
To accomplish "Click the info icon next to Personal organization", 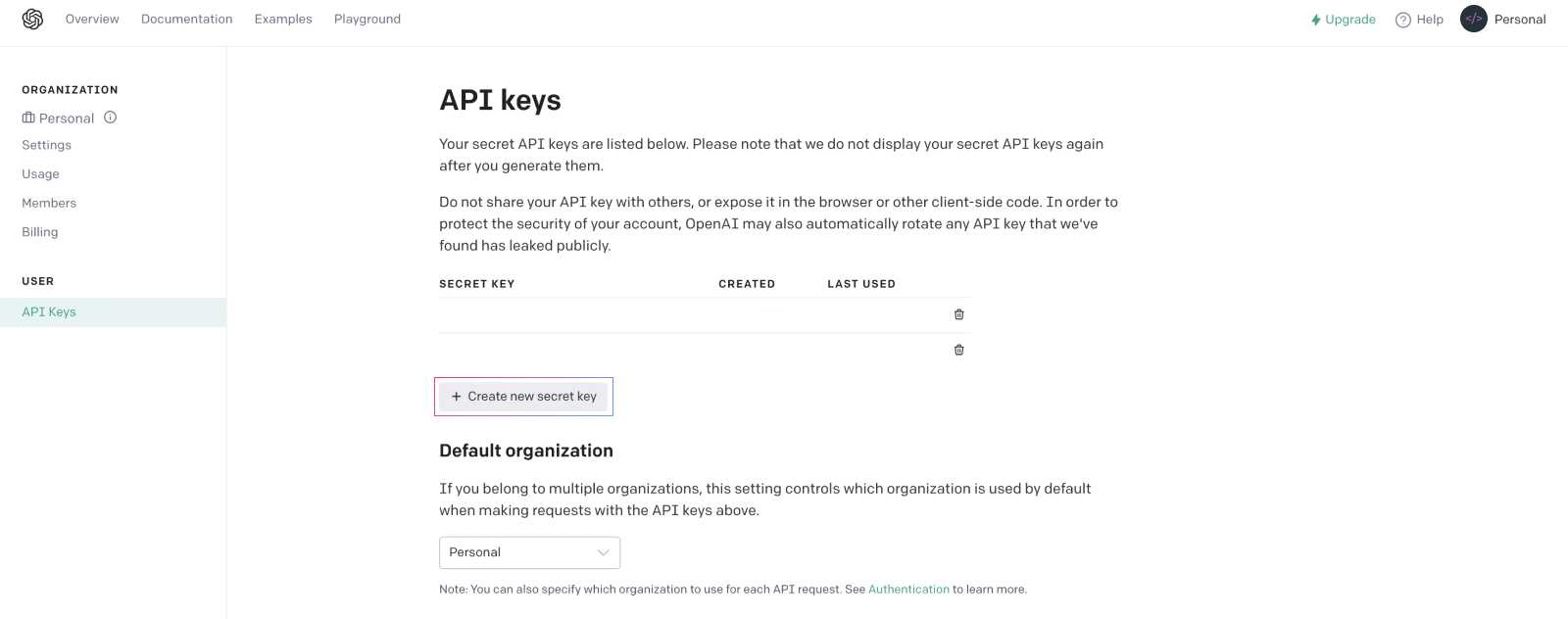I will click(x=110, y=117).
